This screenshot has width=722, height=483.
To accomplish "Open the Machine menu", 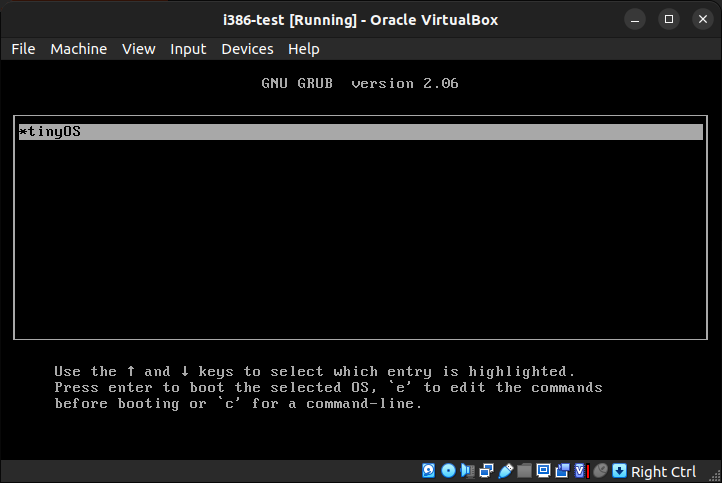I will pyautogui.click(x=79, y=49).
